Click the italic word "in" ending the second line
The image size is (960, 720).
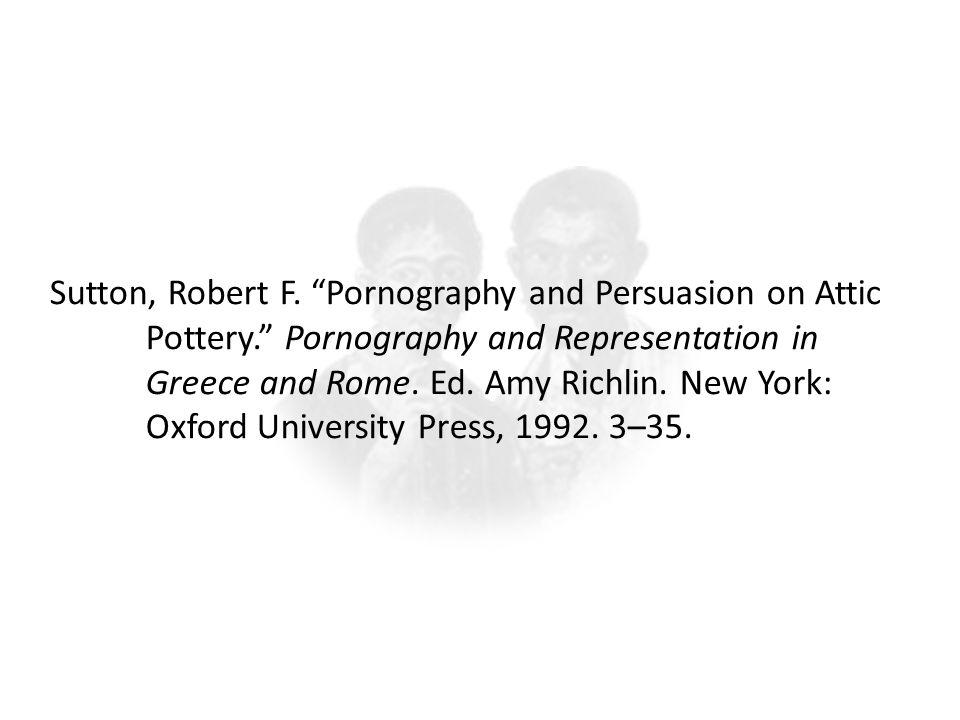[804, 339]
